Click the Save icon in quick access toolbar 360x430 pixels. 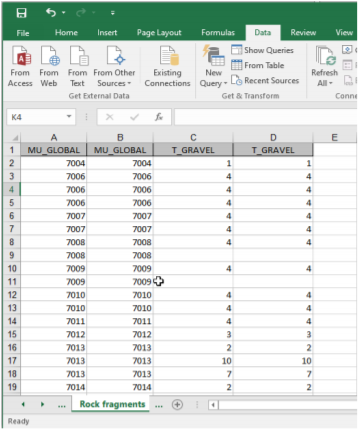click(22, 13)
